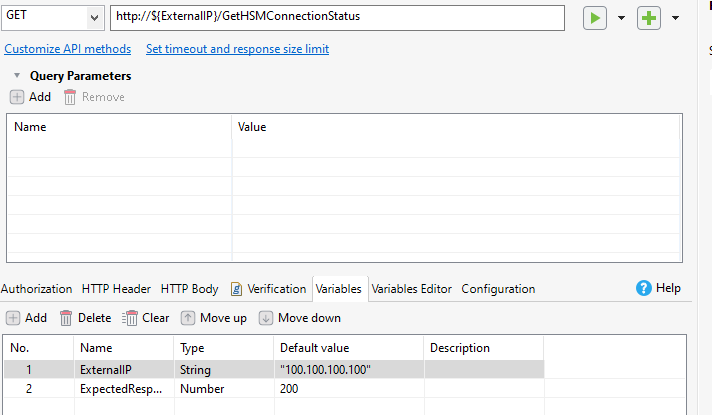Switch to the Verification tab
Viewport: 712px width, 415px height.
pyautogui.click(x=268, y=289)
